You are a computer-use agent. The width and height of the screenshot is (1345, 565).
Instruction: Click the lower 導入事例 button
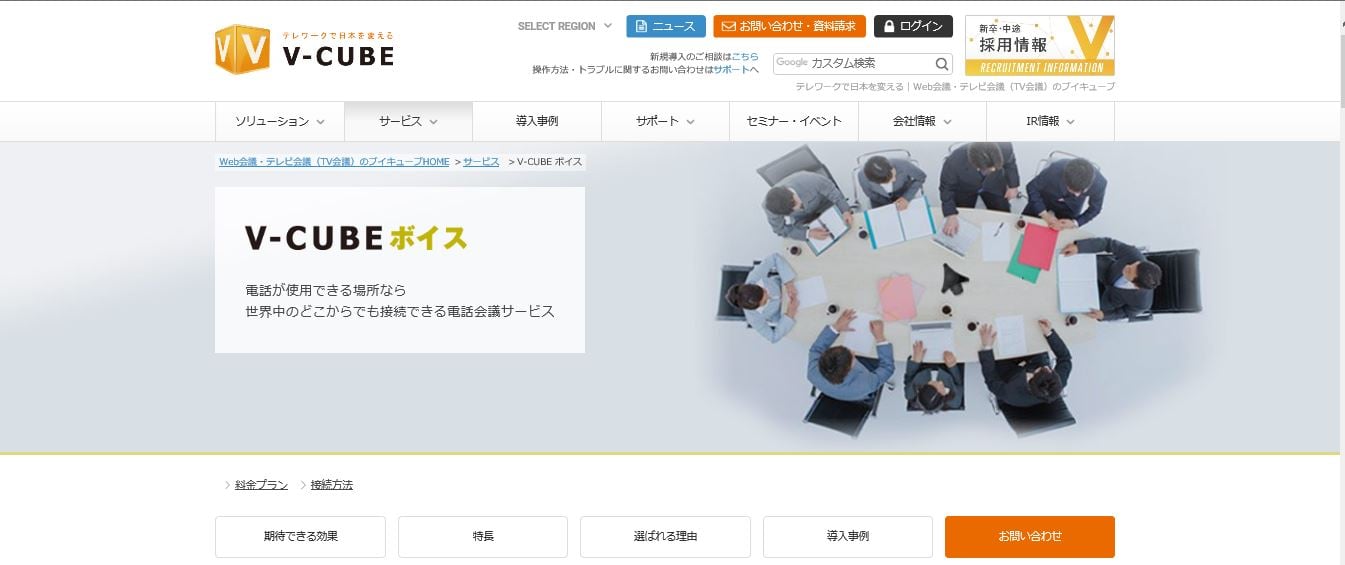(848, 537)
